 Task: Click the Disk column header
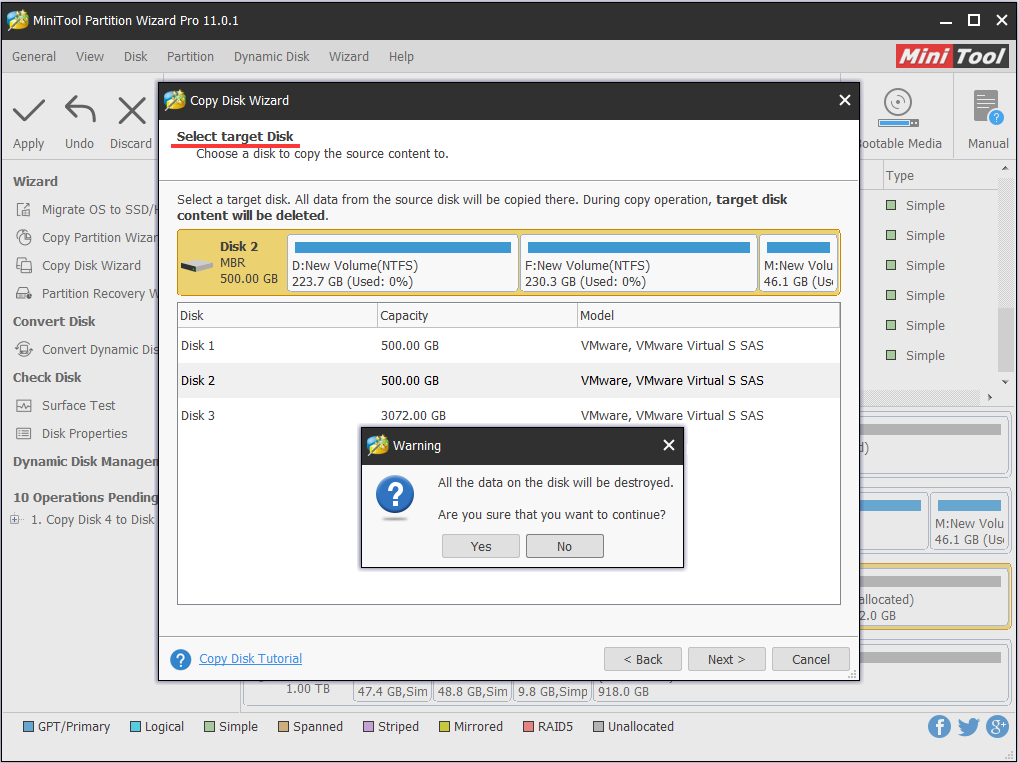(x=277, y=315)
